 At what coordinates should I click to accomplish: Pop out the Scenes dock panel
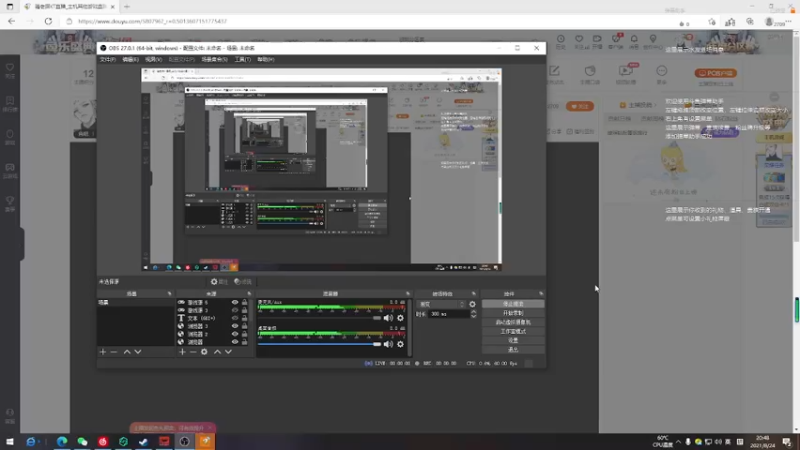[x=169, y=294]
